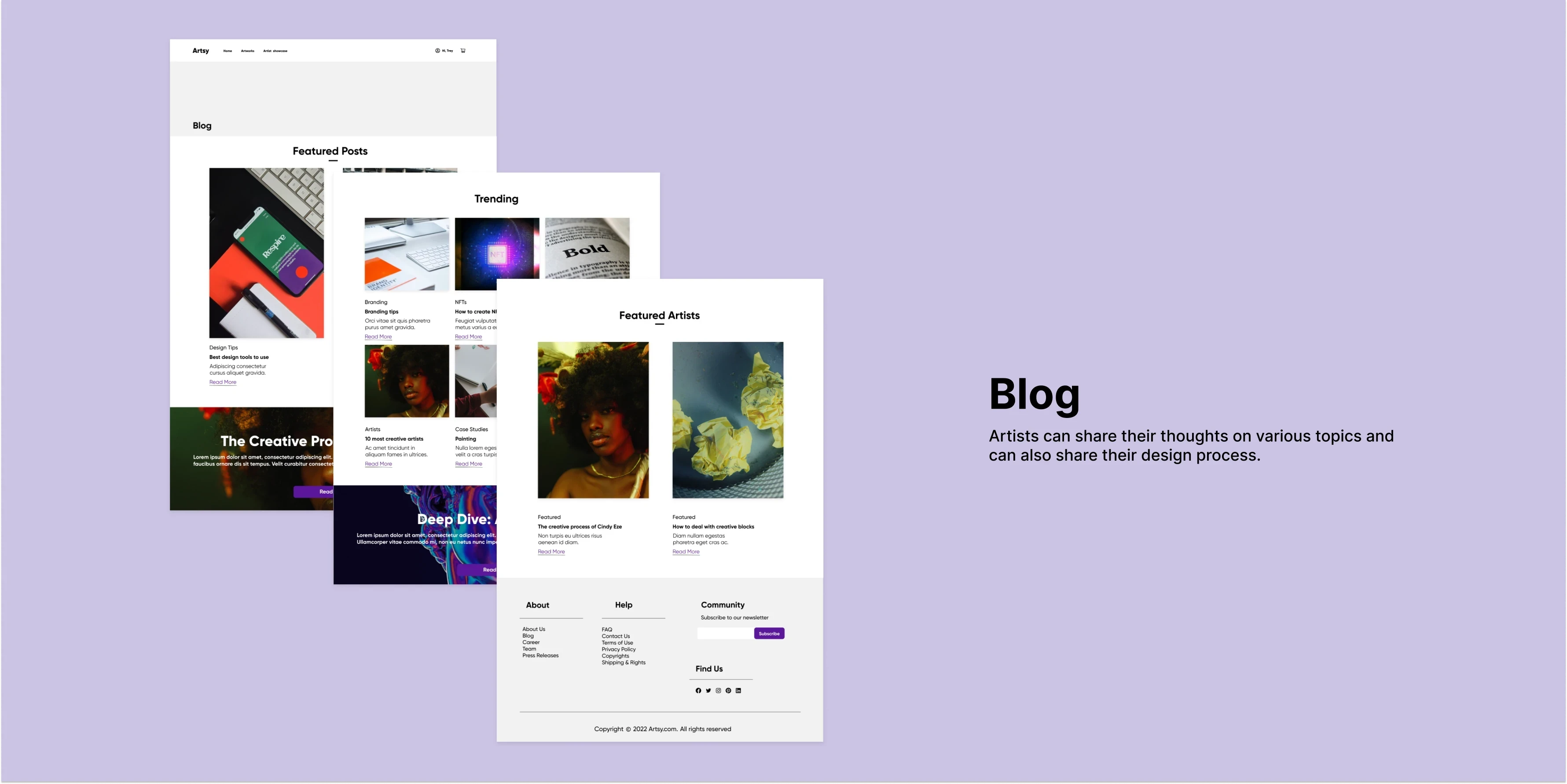
Task: Click the crumpled yellow paper thumbnail
Action: (727, 420)
